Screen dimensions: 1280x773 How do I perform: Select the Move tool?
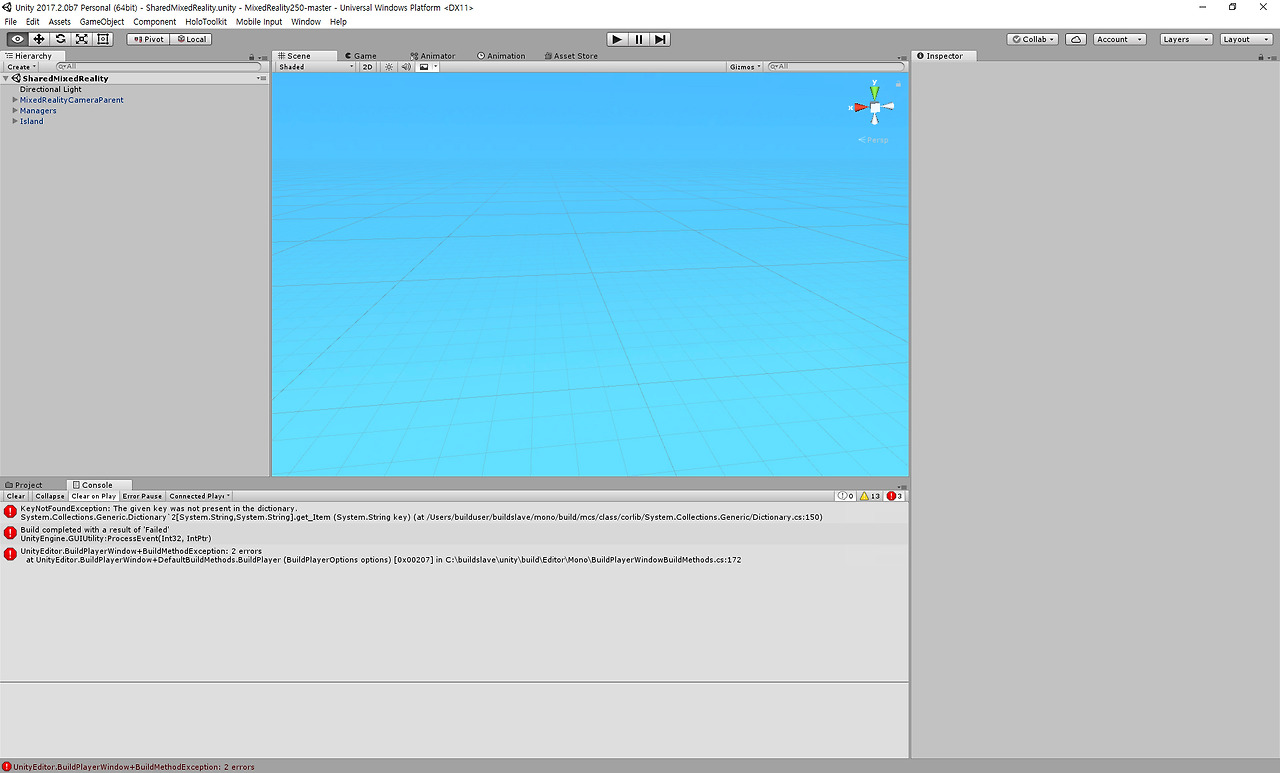[x=39, y=39]
